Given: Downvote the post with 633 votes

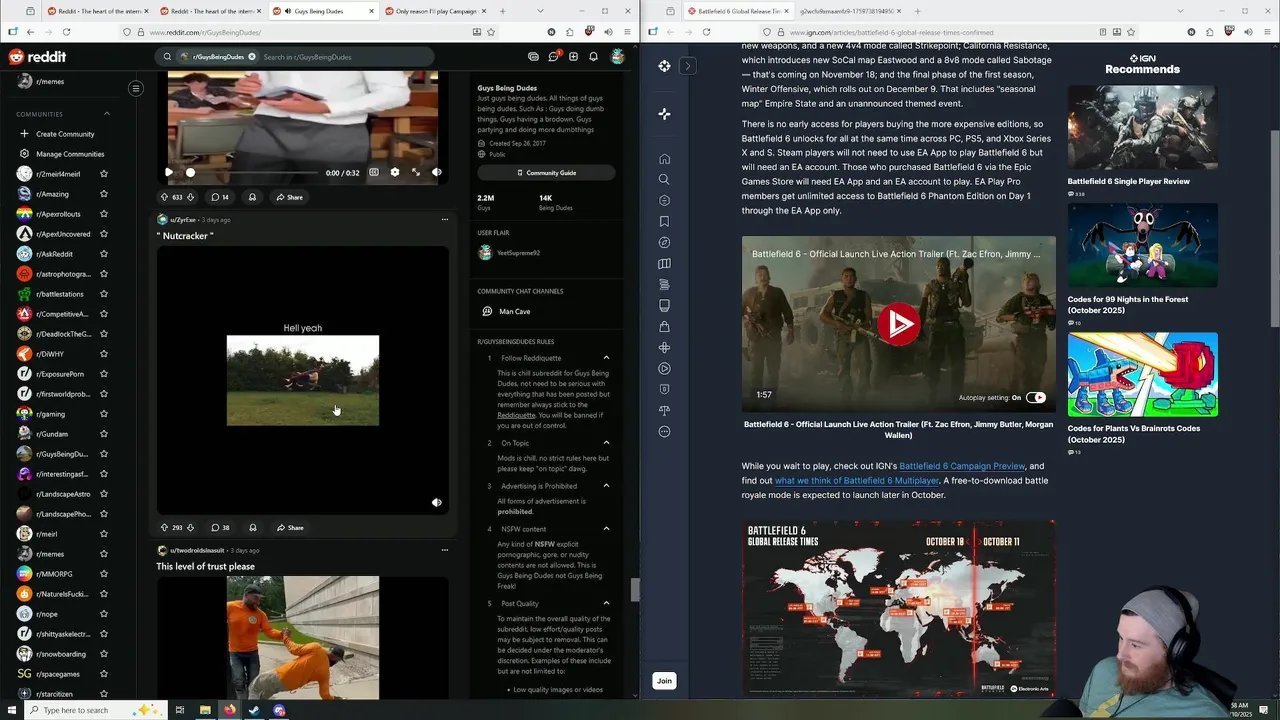Looking at the screenshot, I should 190,197.
